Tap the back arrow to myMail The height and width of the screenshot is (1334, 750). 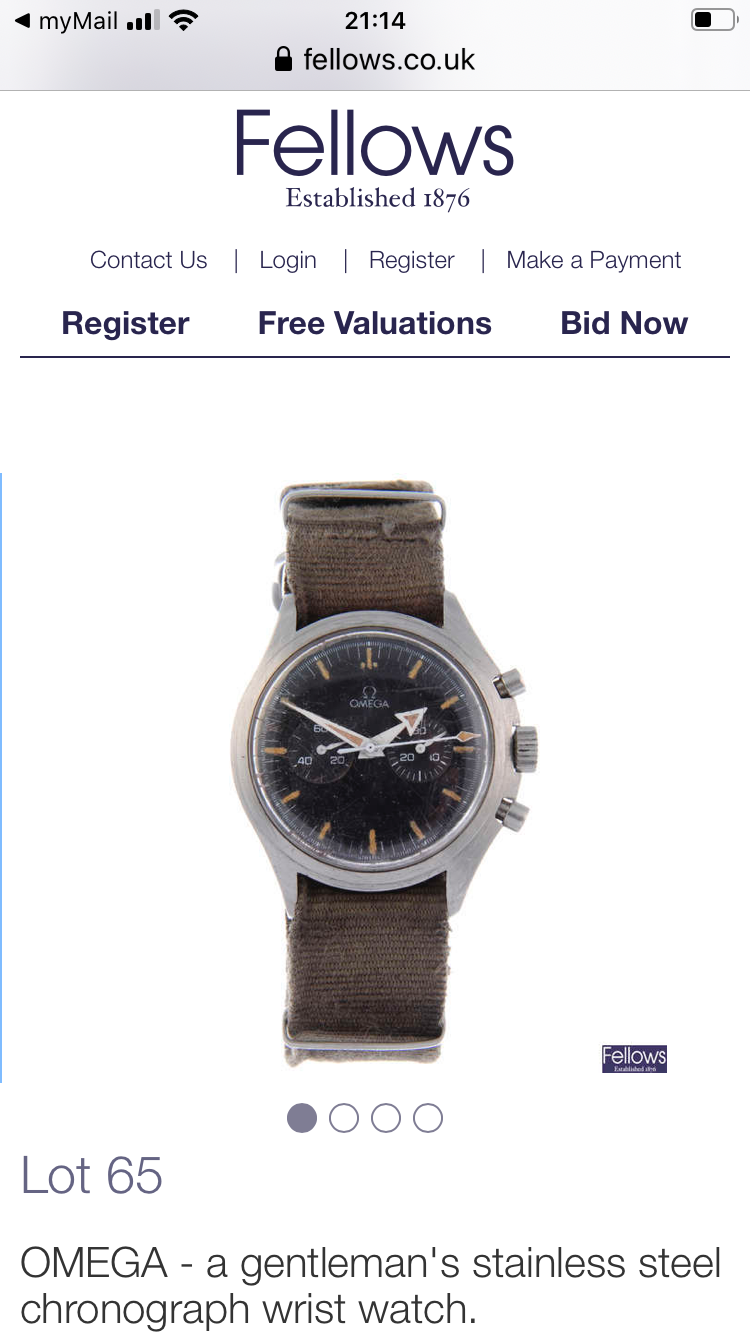23,20
